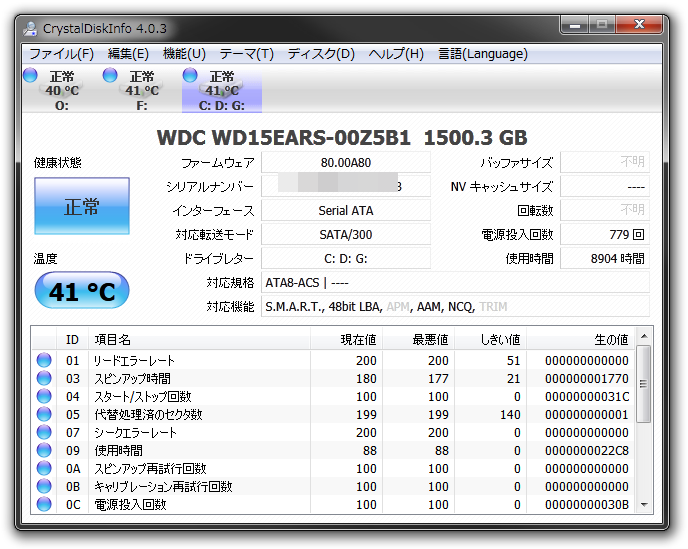688x549 pixels.
Task: Click the drive title WDC WD15EARS-00Z5B1
Action: (283, 138)
